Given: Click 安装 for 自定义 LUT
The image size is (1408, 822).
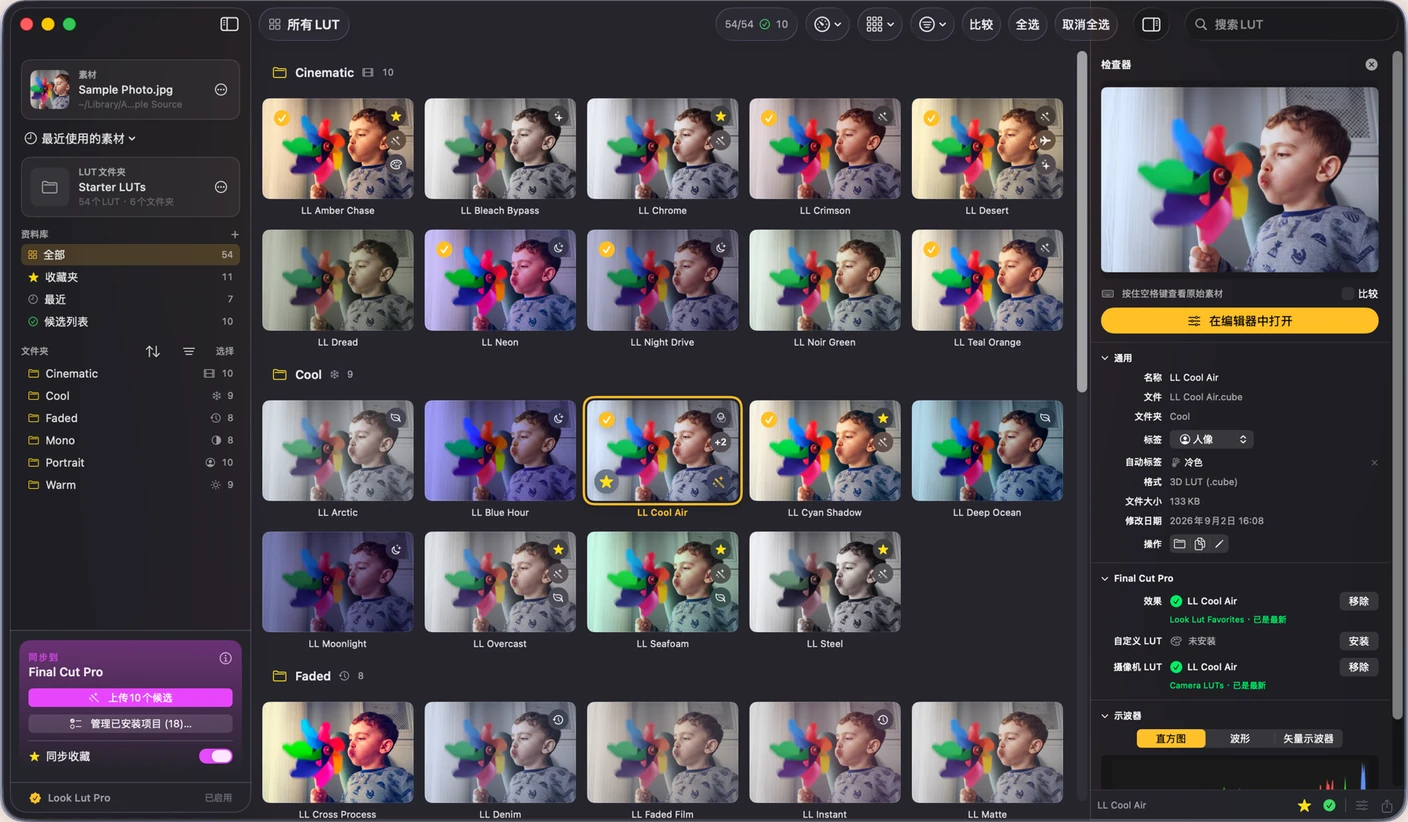Looking at the screenshot, I should tap(1358, 641).
